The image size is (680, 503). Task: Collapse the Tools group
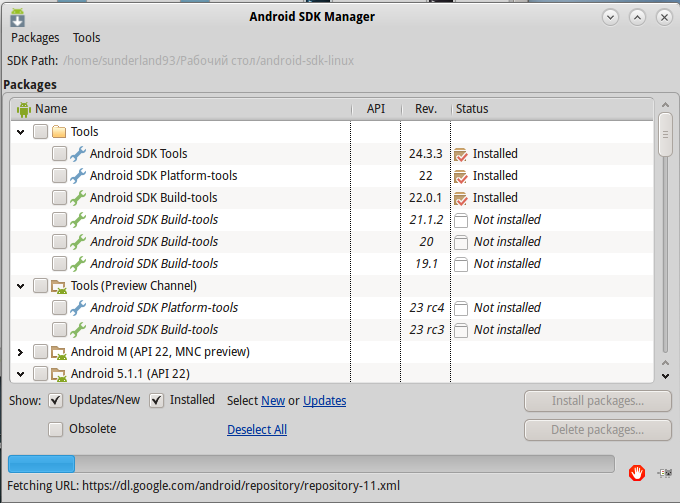(20, 132)
